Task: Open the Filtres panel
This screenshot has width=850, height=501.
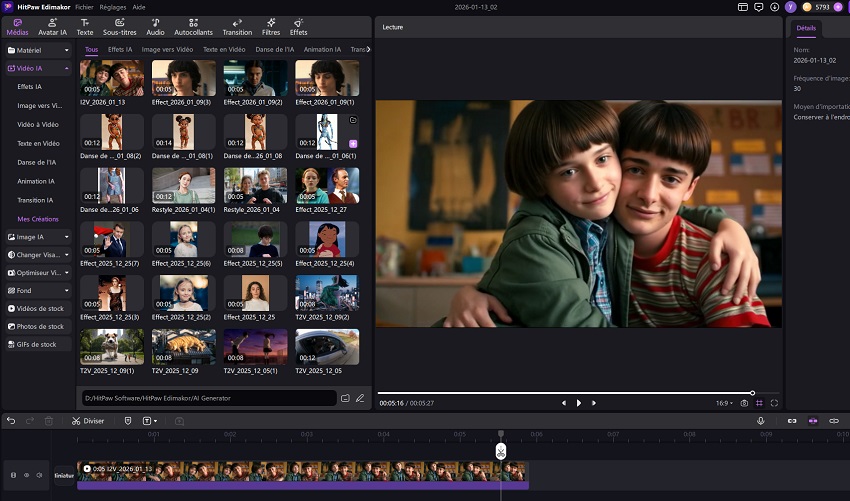Action: coord(271,27)
